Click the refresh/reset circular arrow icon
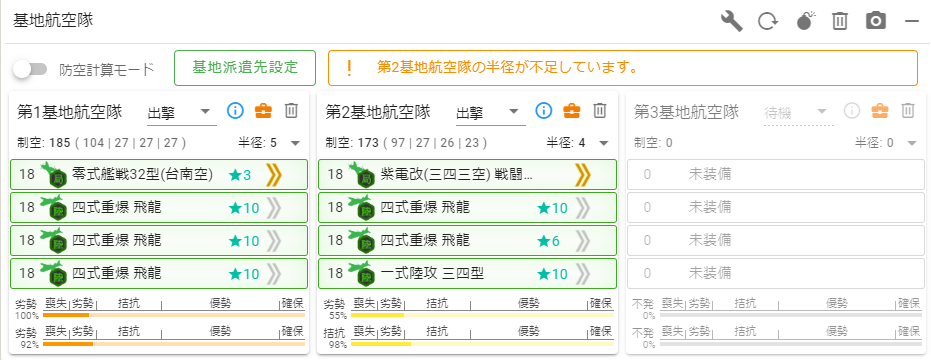Image resolution: width=931 pixels, height=360 pixels. pos(768,22)
